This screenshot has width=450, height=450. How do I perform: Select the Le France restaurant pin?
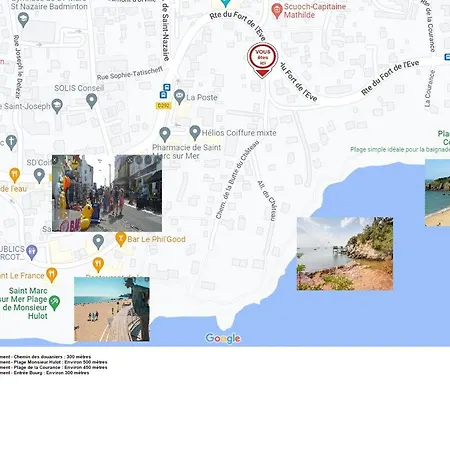(51, 275)
